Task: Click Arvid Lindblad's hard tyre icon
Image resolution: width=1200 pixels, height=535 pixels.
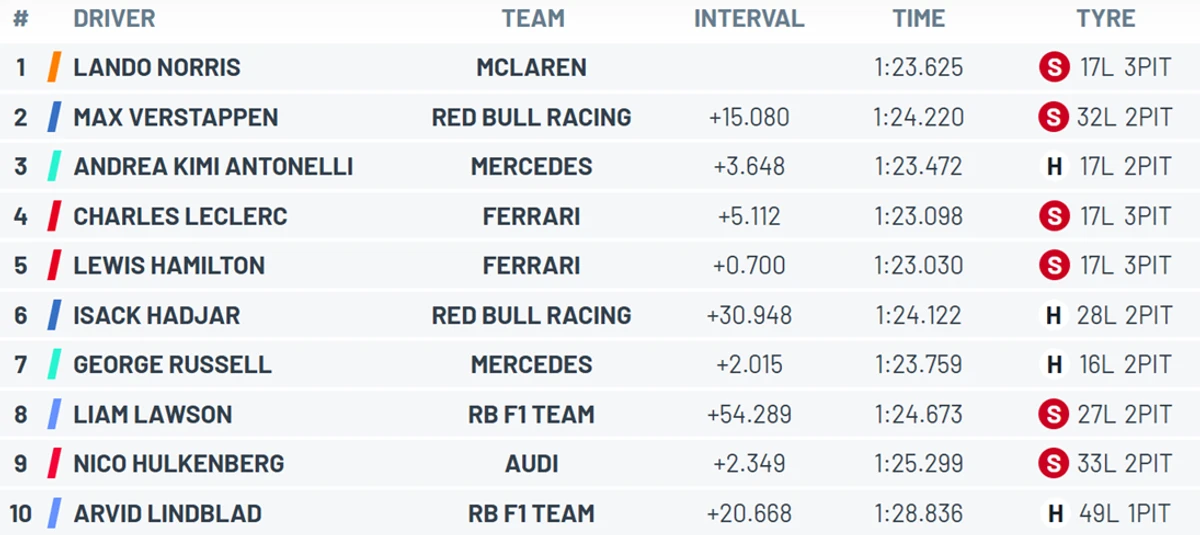Action: point(1054,514)
